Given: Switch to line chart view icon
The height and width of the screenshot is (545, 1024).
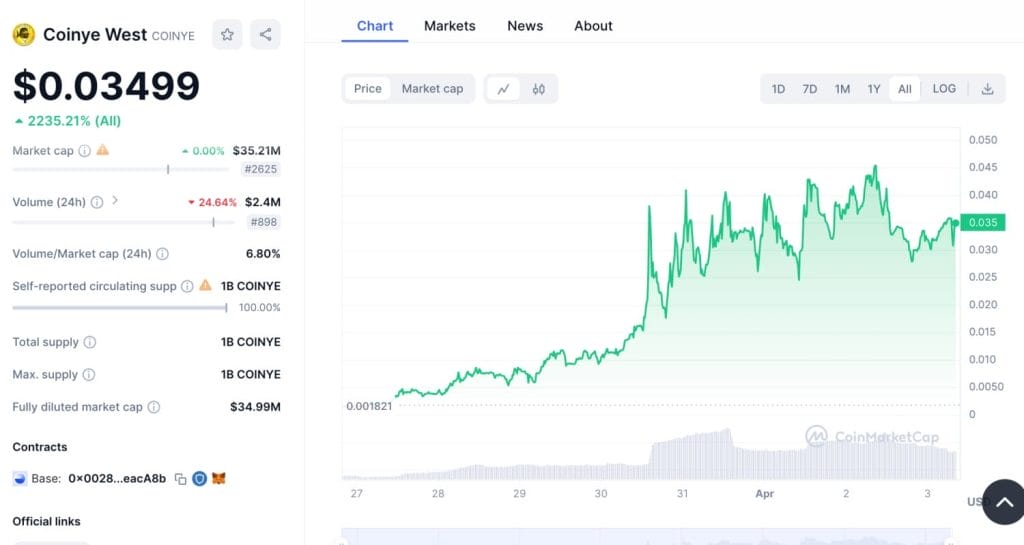Looking at the screenshot, I should pos(503,89).
